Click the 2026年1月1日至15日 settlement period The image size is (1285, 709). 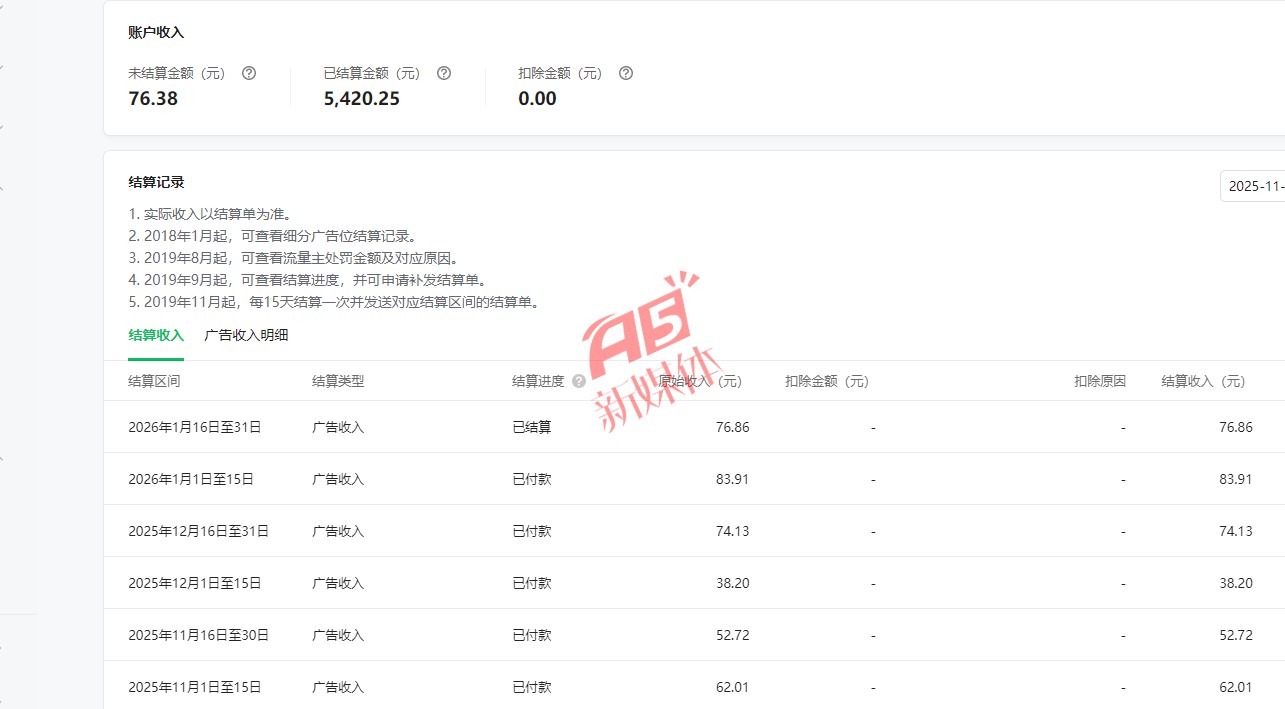pos(190,479)
